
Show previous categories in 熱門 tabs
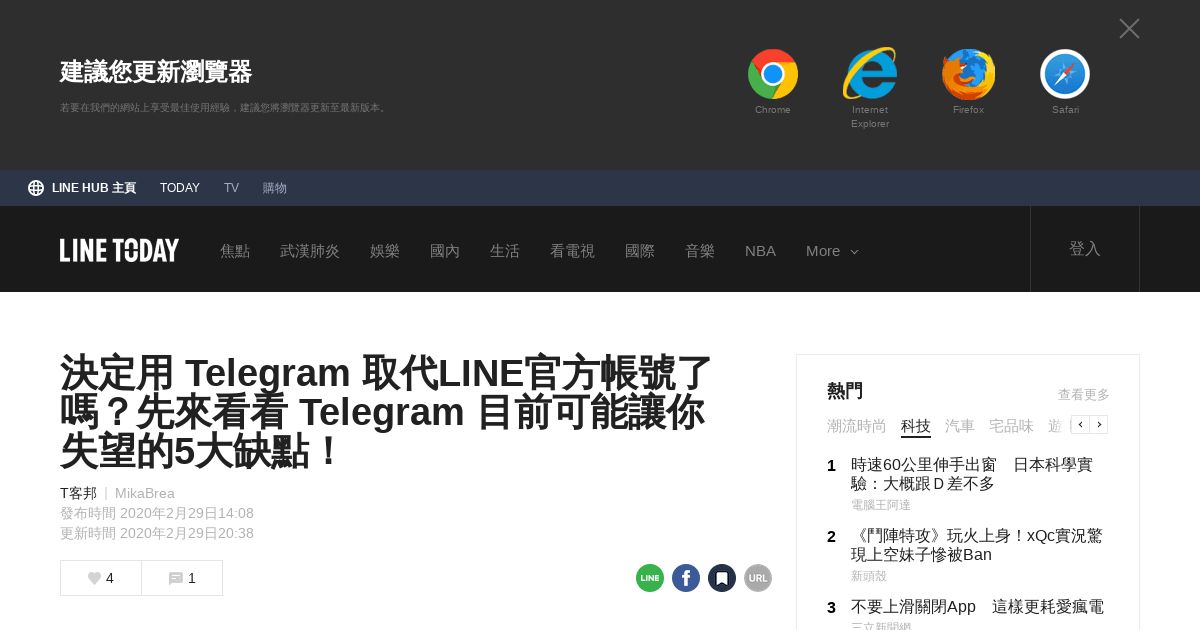tap(1080, 425)
